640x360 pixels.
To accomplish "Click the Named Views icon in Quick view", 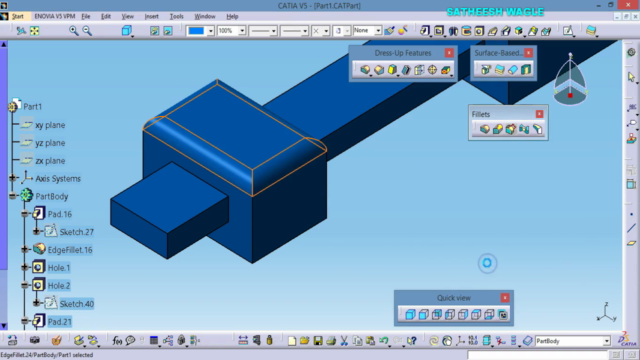I will (x=503, y=314).
